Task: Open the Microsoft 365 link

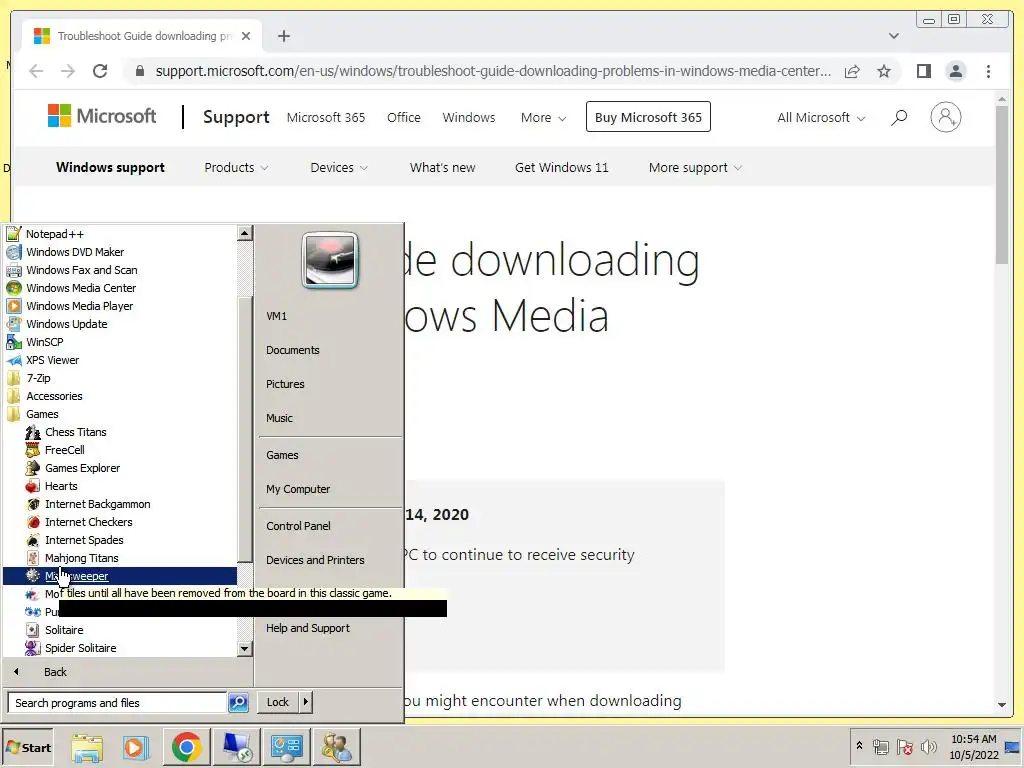Action: click(325, 118)
